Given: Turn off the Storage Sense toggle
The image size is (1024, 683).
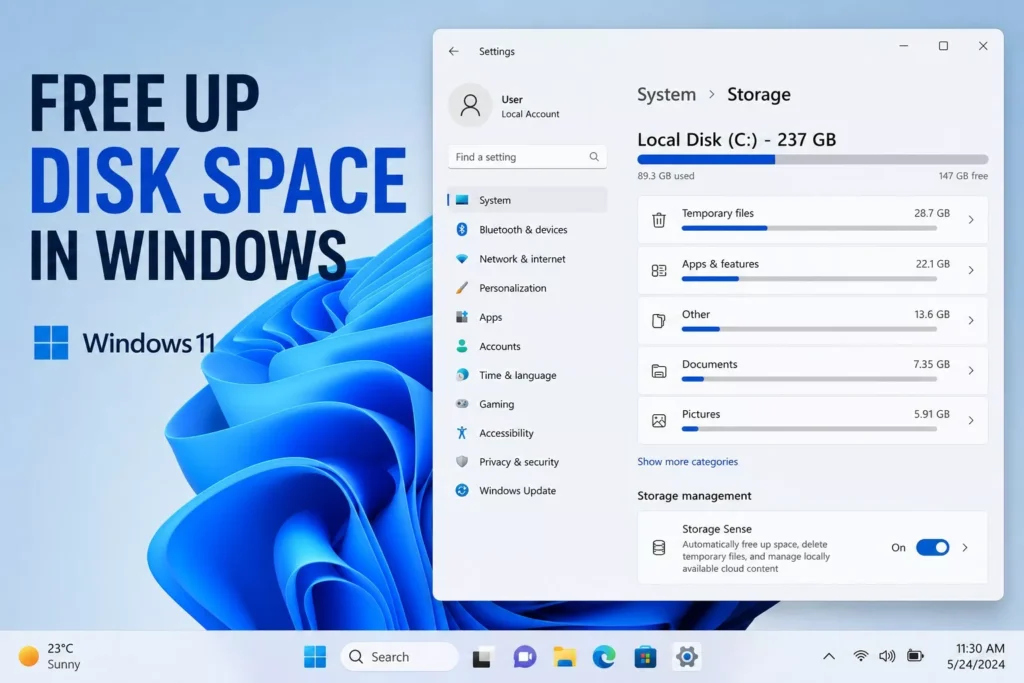Looking at the screenshot, I should [932, 547].
